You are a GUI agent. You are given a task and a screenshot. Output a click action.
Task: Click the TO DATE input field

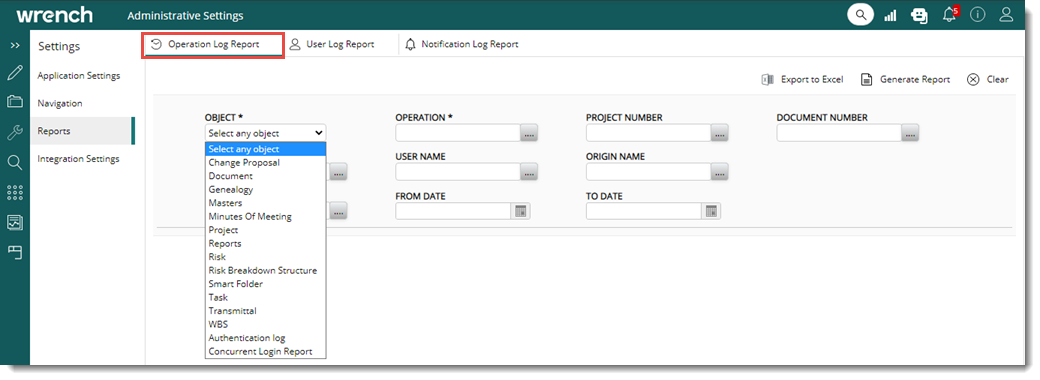(643, 212)
